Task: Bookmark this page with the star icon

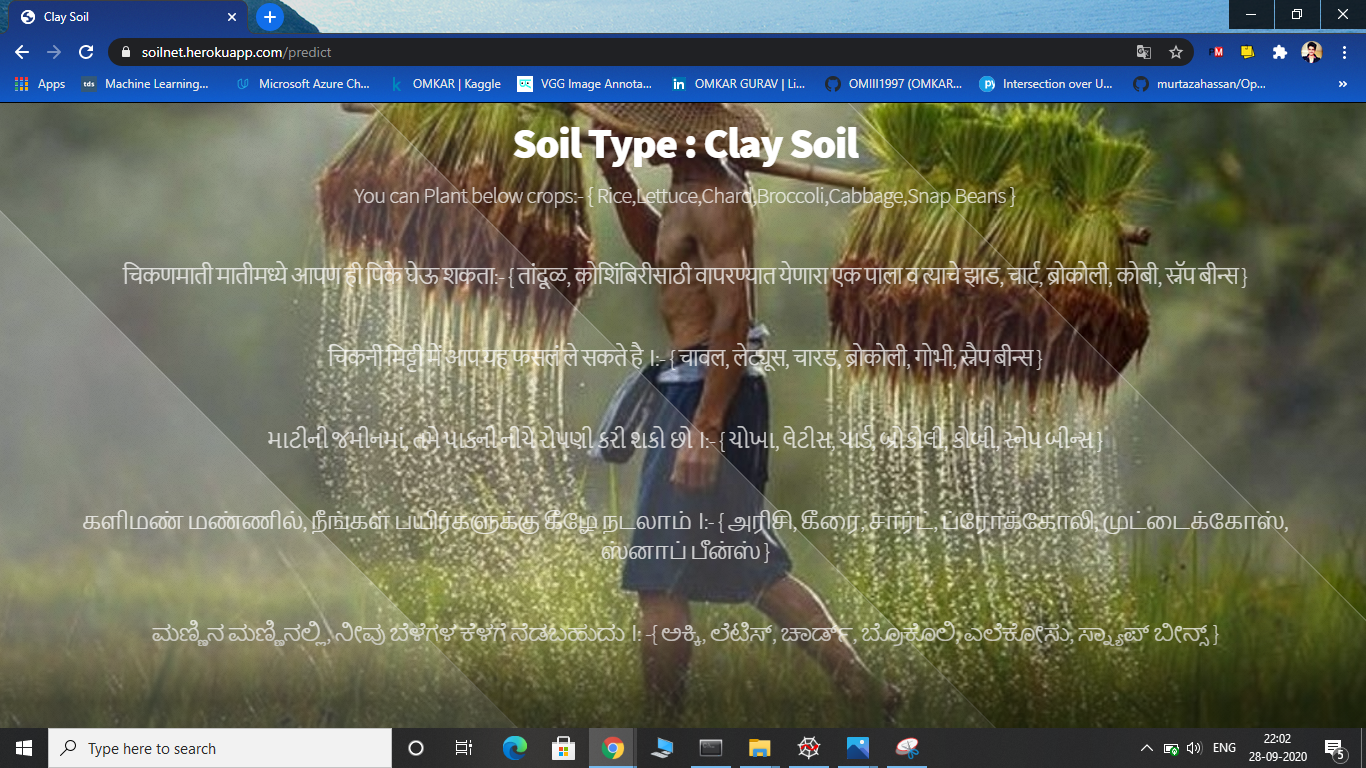Action: pyautogui.click(x=1176, y=52)
